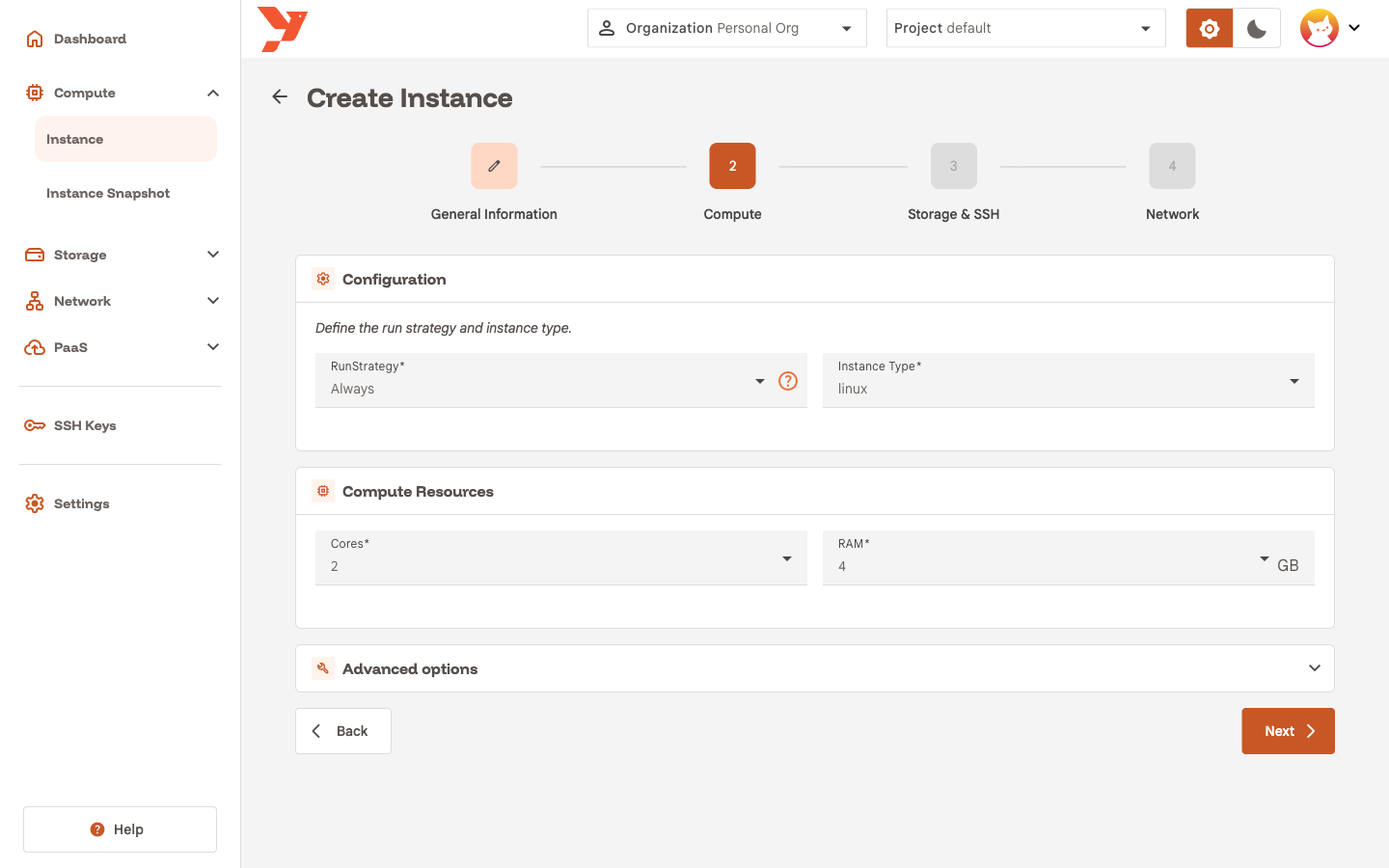Open the Project default dropdown
The width and height of the screenshot is (1389, 868).
(x=1026, y=28)
